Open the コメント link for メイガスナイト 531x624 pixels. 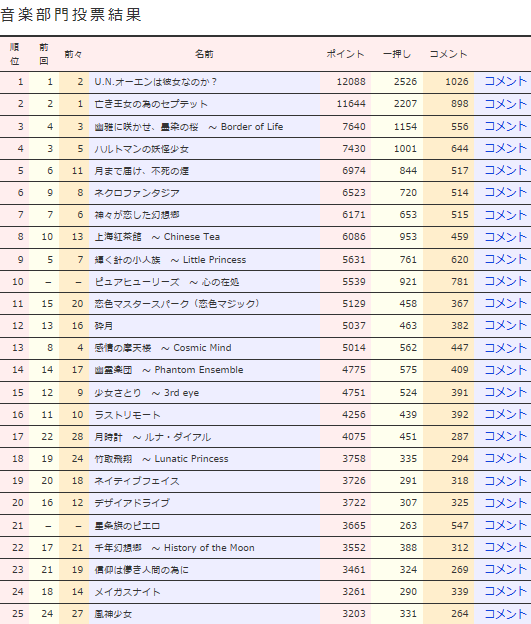(x=506, y=591)
